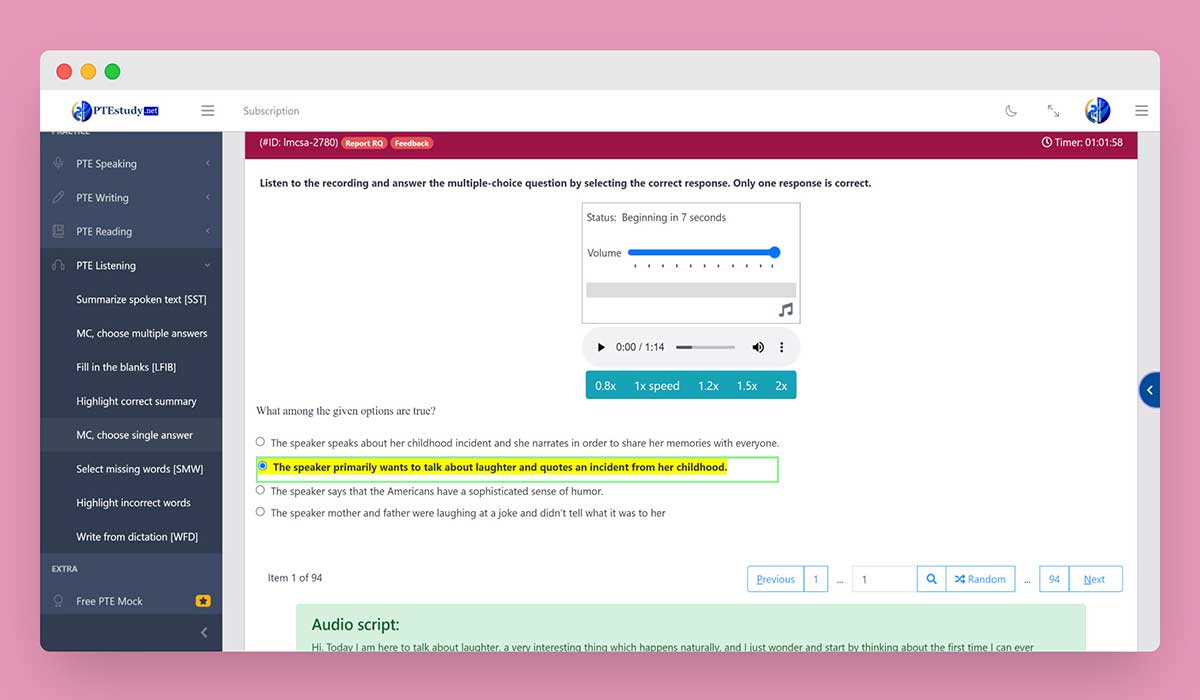Image resolution: width=1200 pixels, height=700 pixels.
Task: Open the star badge on Free PTE Mock
Action: (x=203, y=600)
